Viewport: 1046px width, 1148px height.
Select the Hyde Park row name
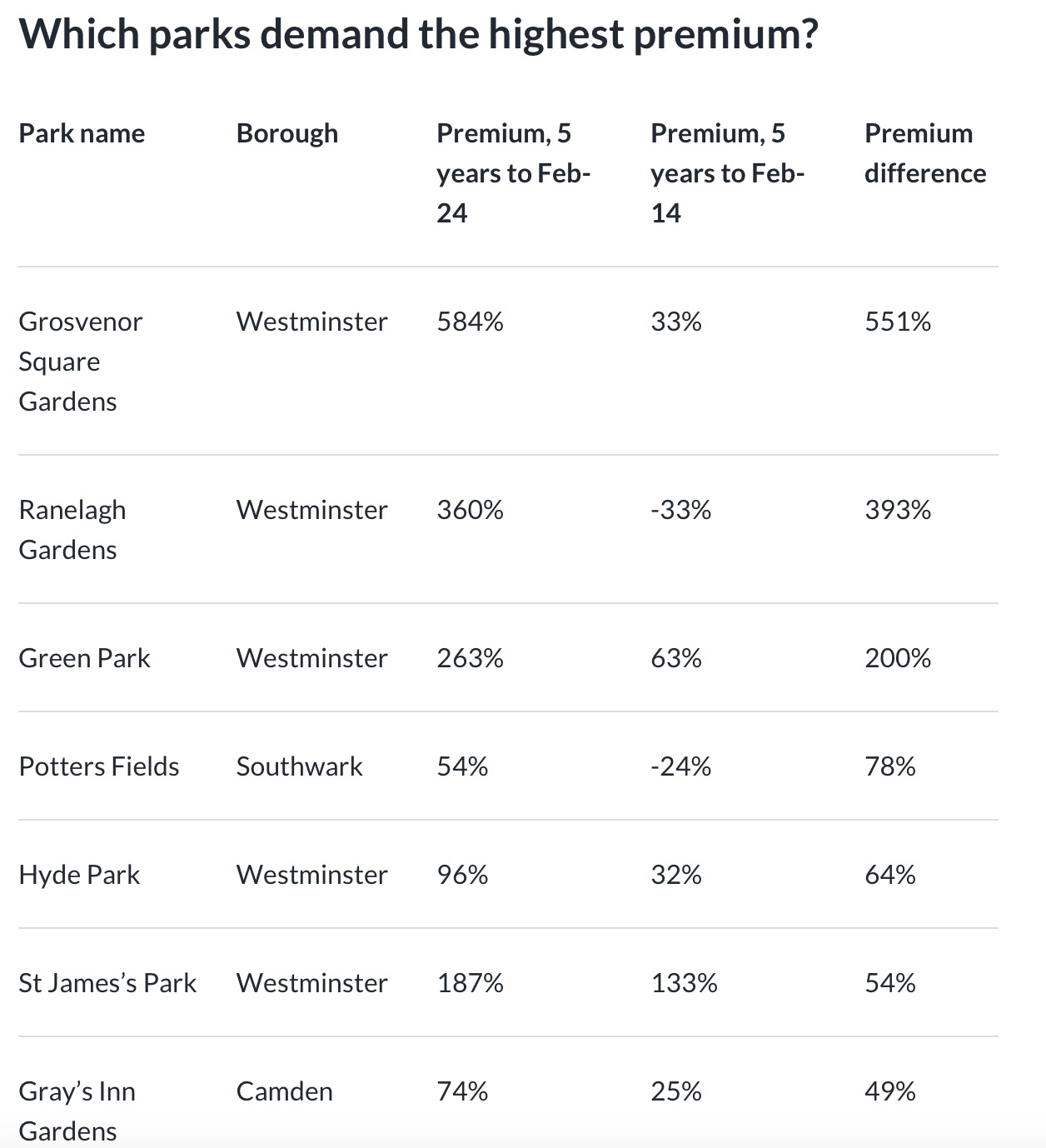click(x=79, y=875)
